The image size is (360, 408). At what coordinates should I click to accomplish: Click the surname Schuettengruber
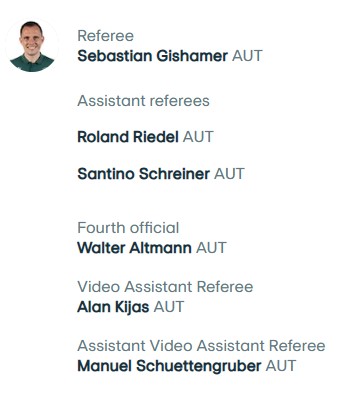click(x=199, y=367)
